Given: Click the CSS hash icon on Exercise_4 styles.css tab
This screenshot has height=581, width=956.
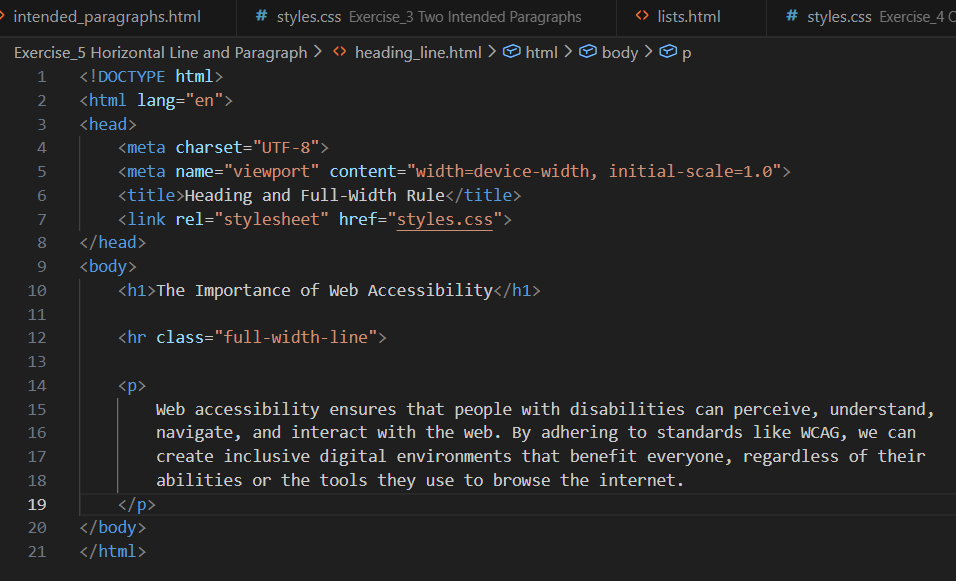Looking at the screenshot, I should tap(792, 17).
